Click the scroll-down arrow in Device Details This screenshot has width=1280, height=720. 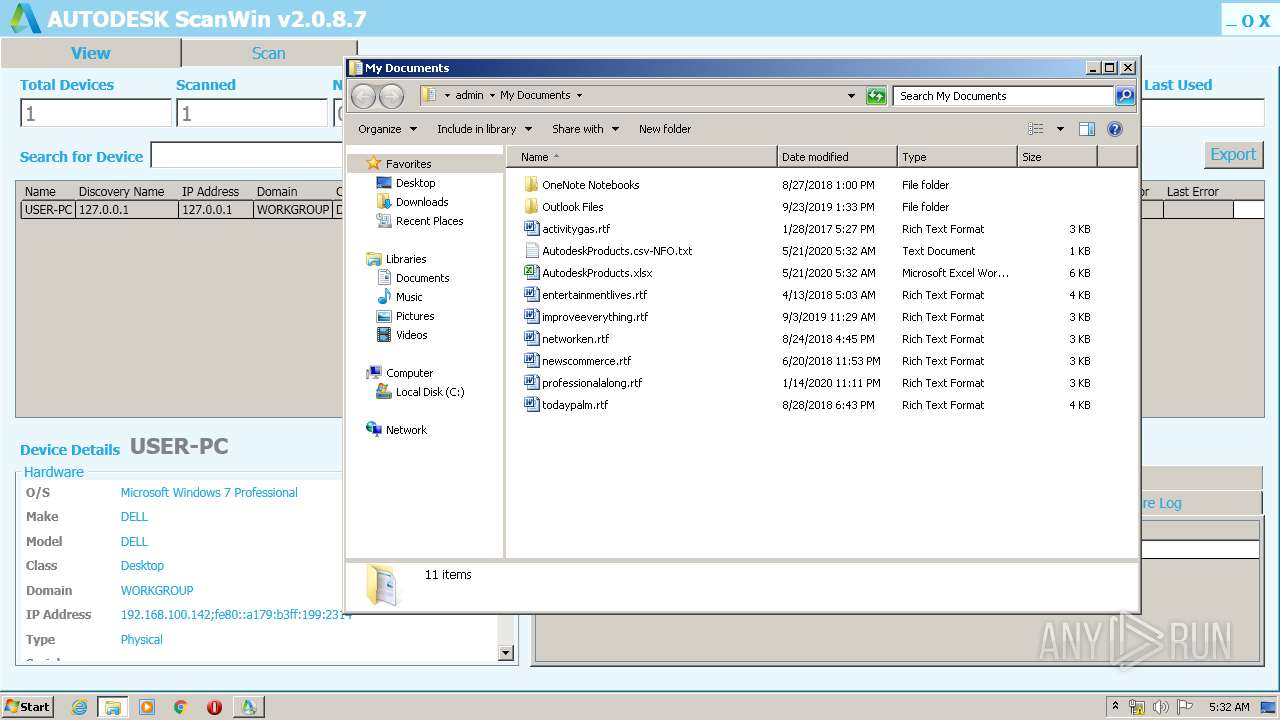[x=506, y=653]
